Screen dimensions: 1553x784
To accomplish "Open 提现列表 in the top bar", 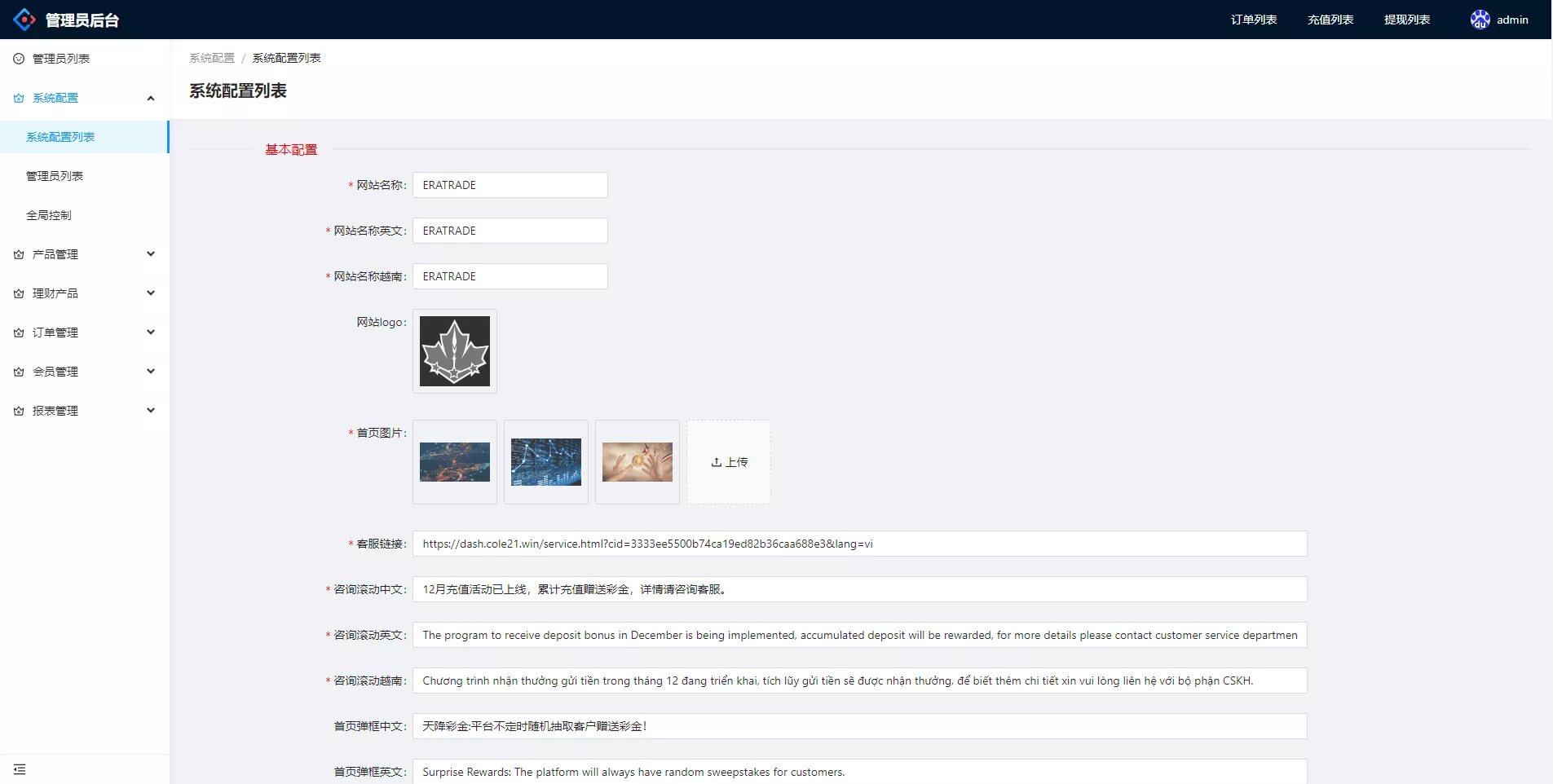I will 1407,19.
